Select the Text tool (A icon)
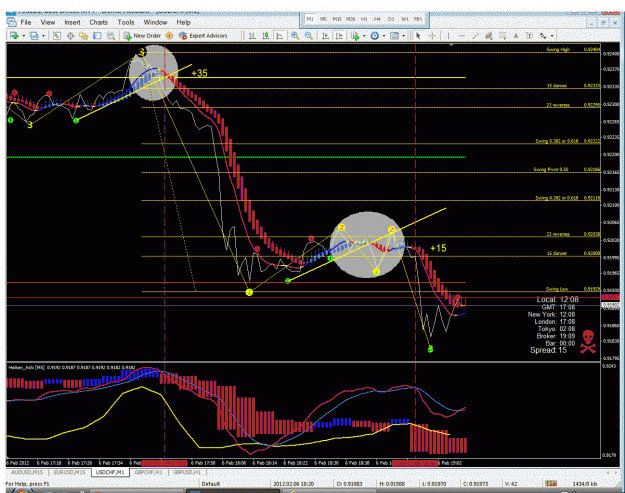This screenshot has width=625, height=493. pyautogui.click(x=516, y=36)
